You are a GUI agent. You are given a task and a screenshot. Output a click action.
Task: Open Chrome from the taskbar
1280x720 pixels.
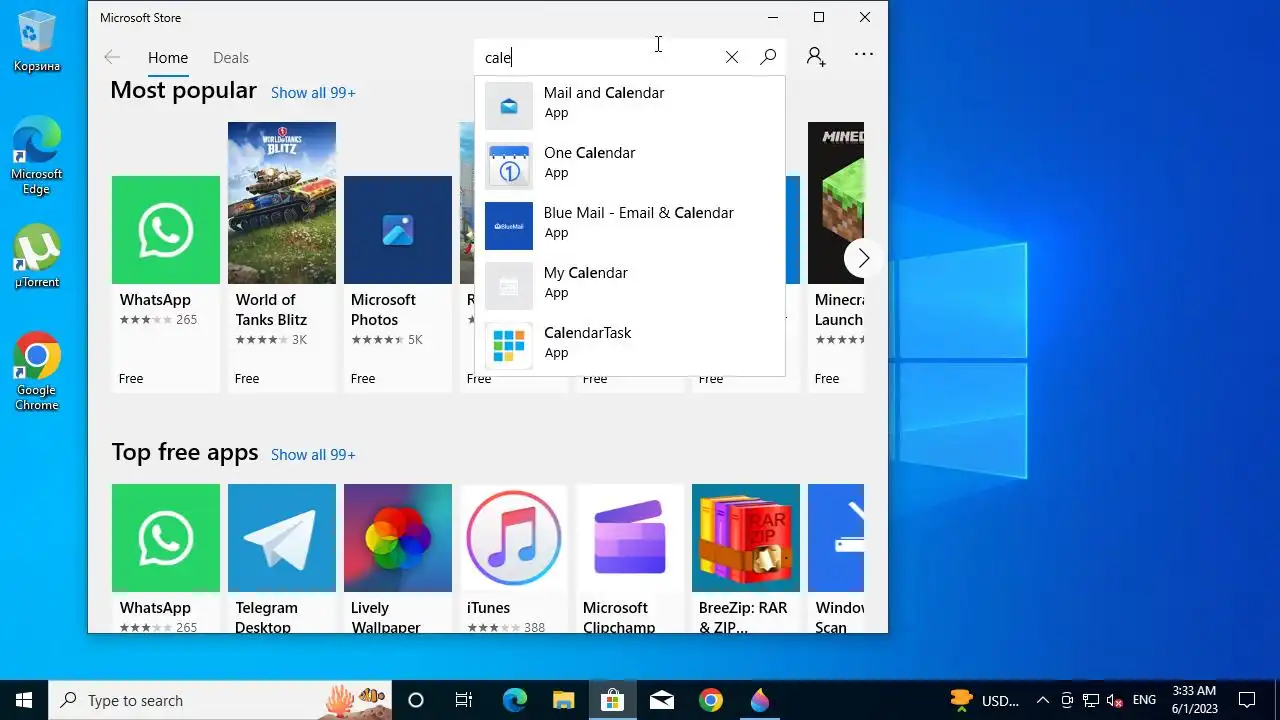711,700
